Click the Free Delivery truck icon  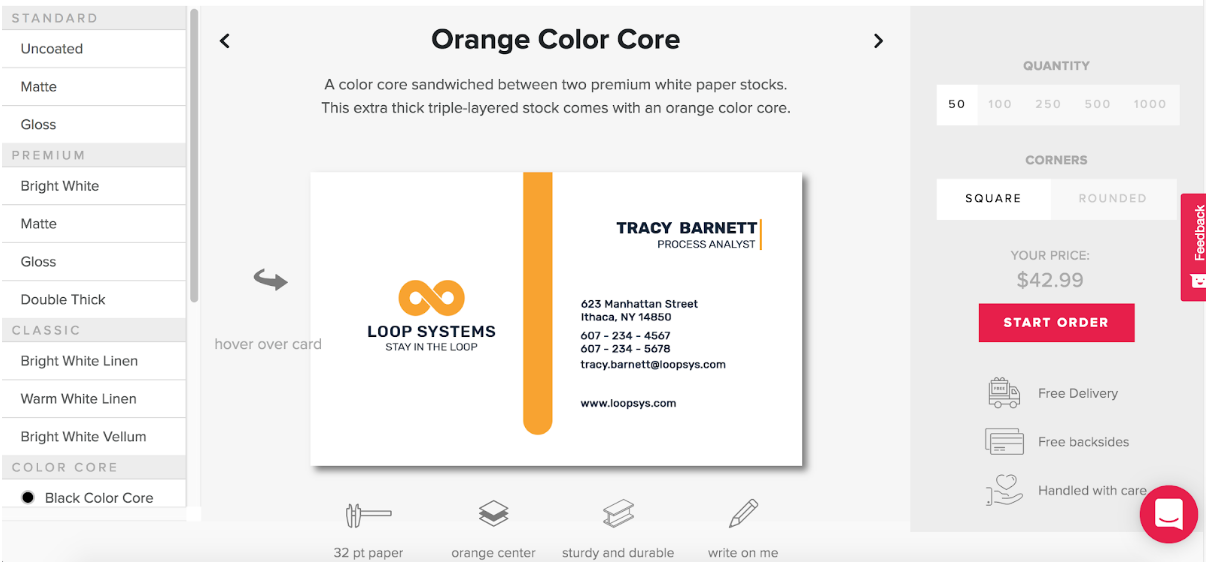[1004, 393]
